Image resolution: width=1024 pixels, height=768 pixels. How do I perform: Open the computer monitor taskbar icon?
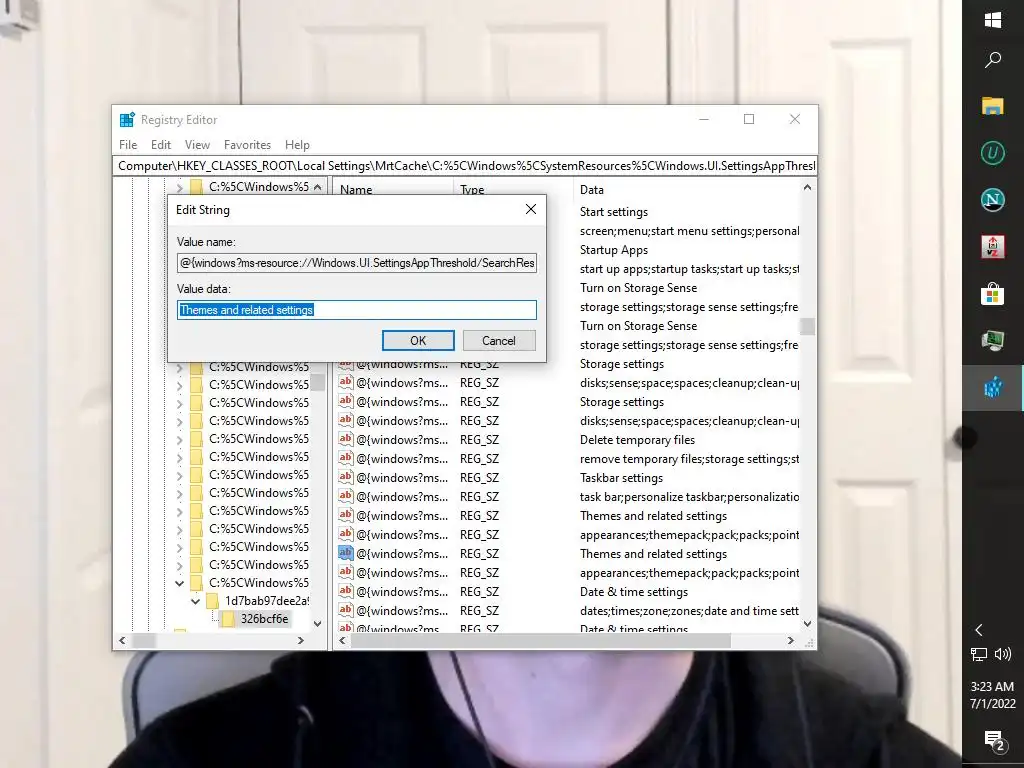tap(993, 340)
